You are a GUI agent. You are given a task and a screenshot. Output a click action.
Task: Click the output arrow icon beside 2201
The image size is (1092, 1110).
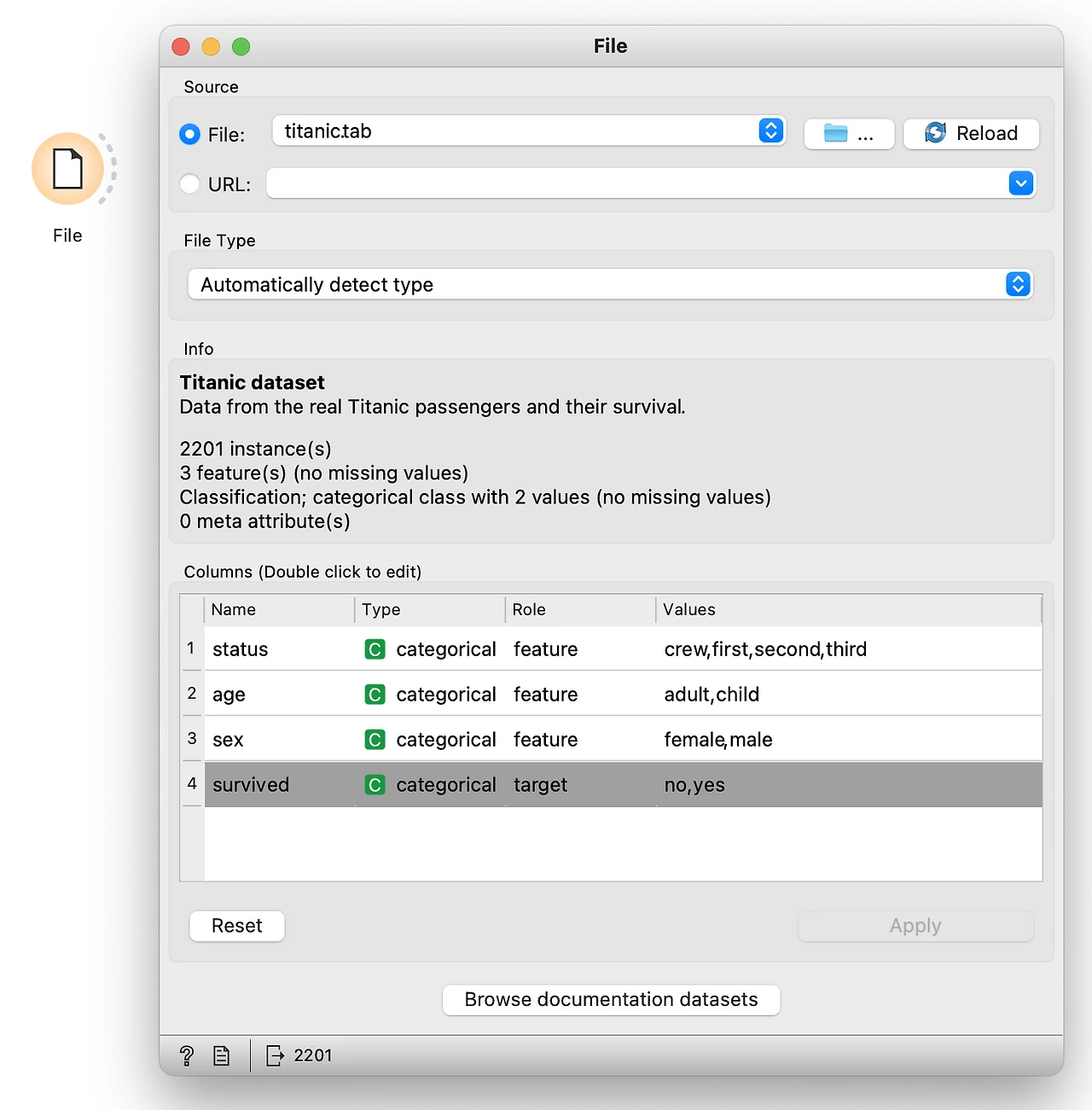point(276,1056)
